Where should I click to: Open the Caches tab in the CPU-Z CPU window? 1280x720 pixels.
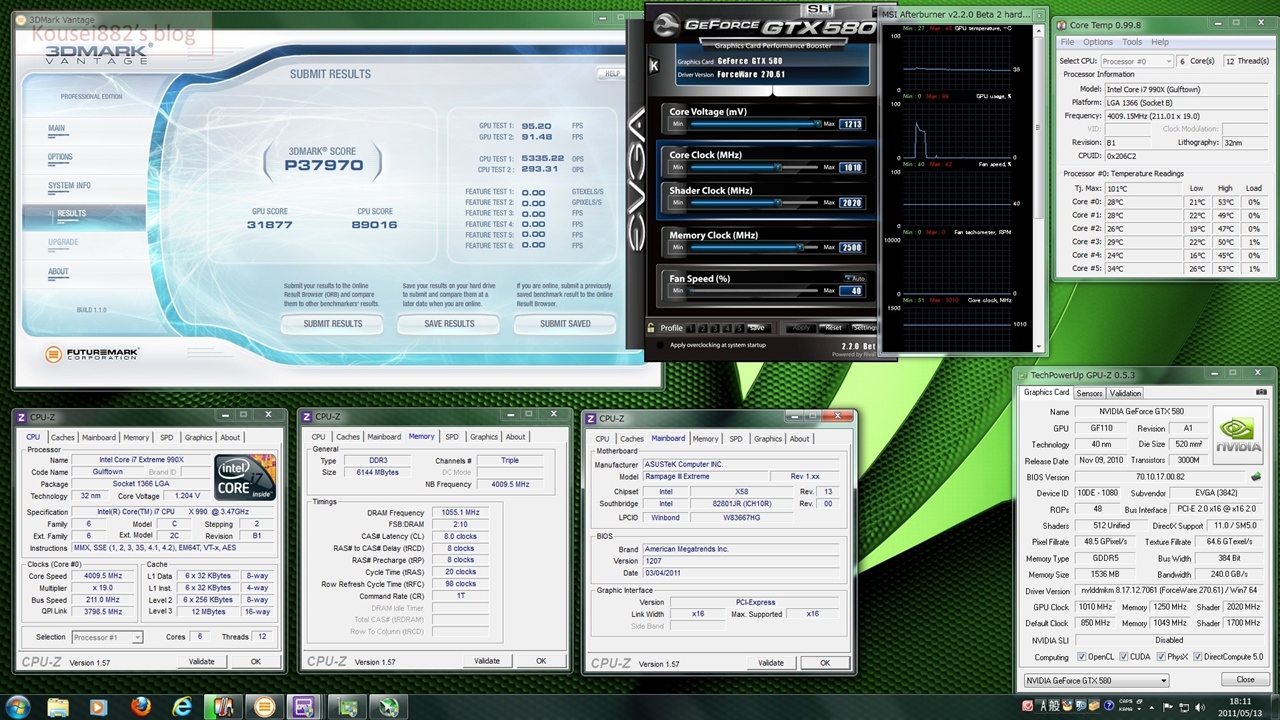(62, 437)
